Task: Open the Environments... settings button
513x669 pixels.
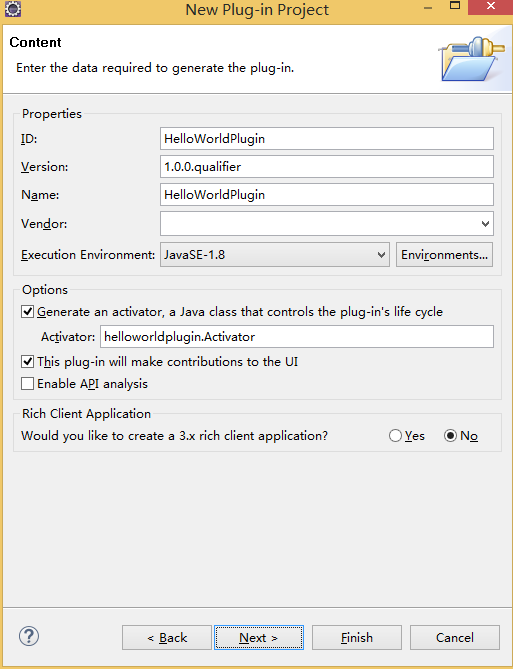Action: pyautogui.click(x=444, y=255)
